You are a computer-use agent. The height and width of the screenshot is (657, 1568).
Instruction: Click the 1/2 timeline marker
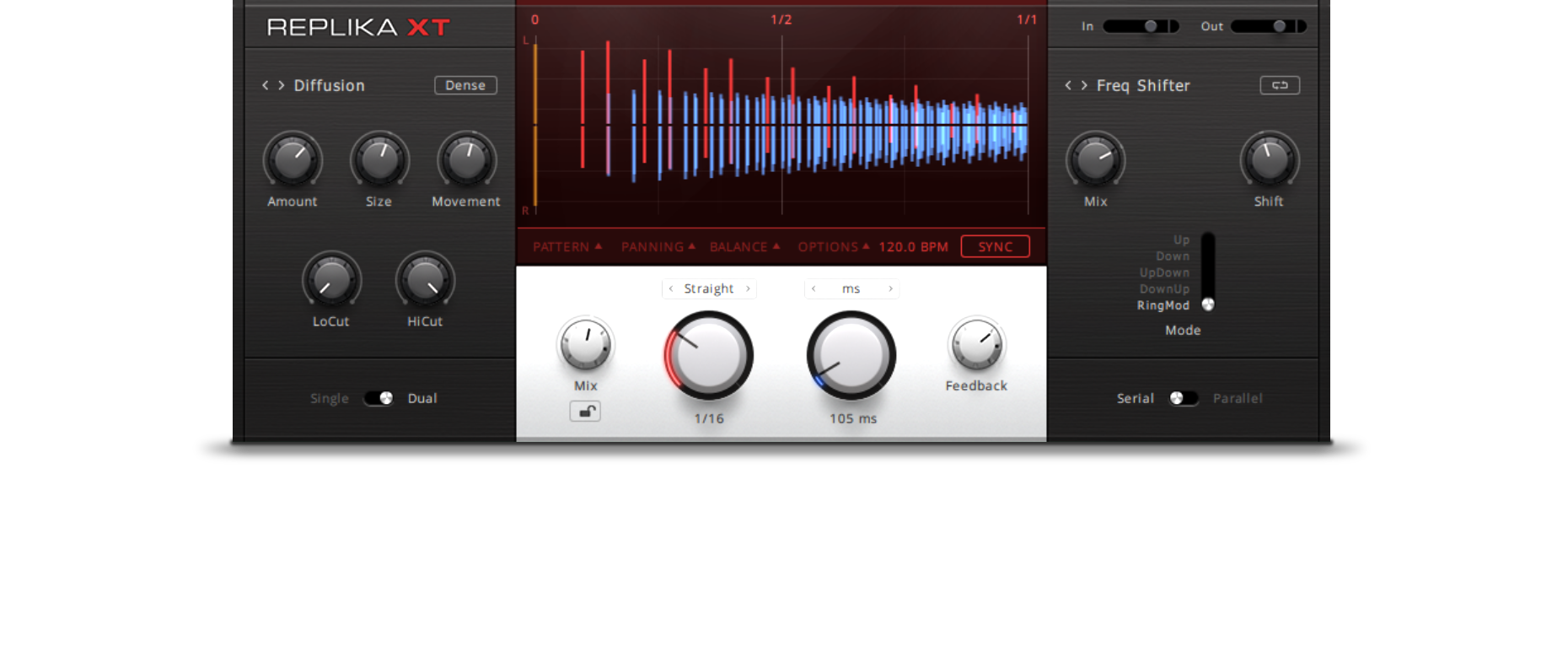pos(781,19)
